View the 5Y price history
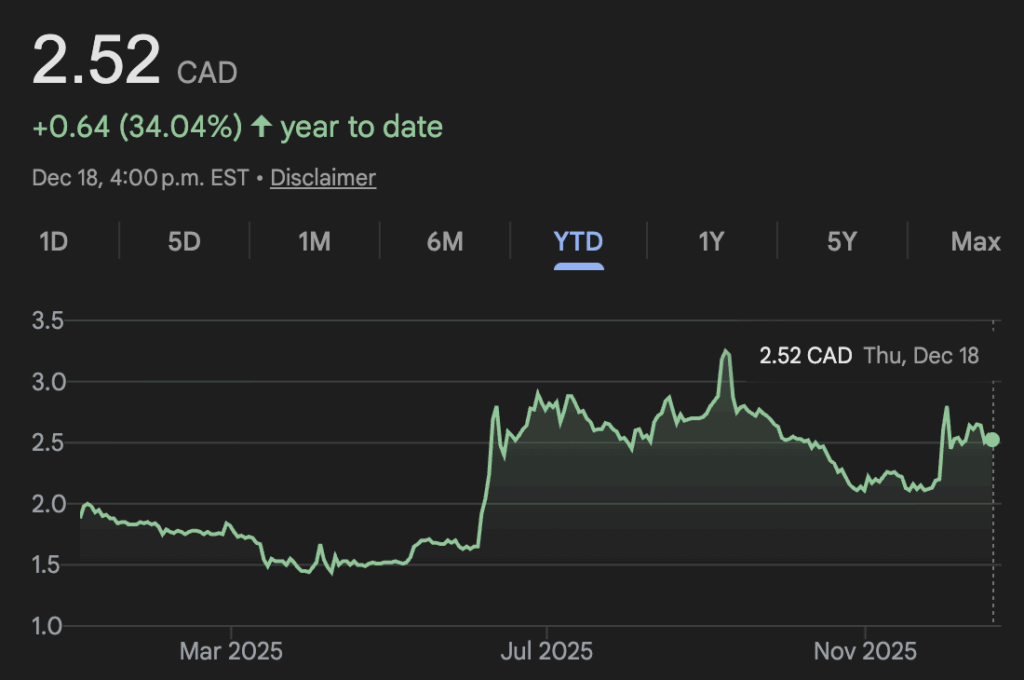The image size is (1024, 680). (x=842, y=241)
